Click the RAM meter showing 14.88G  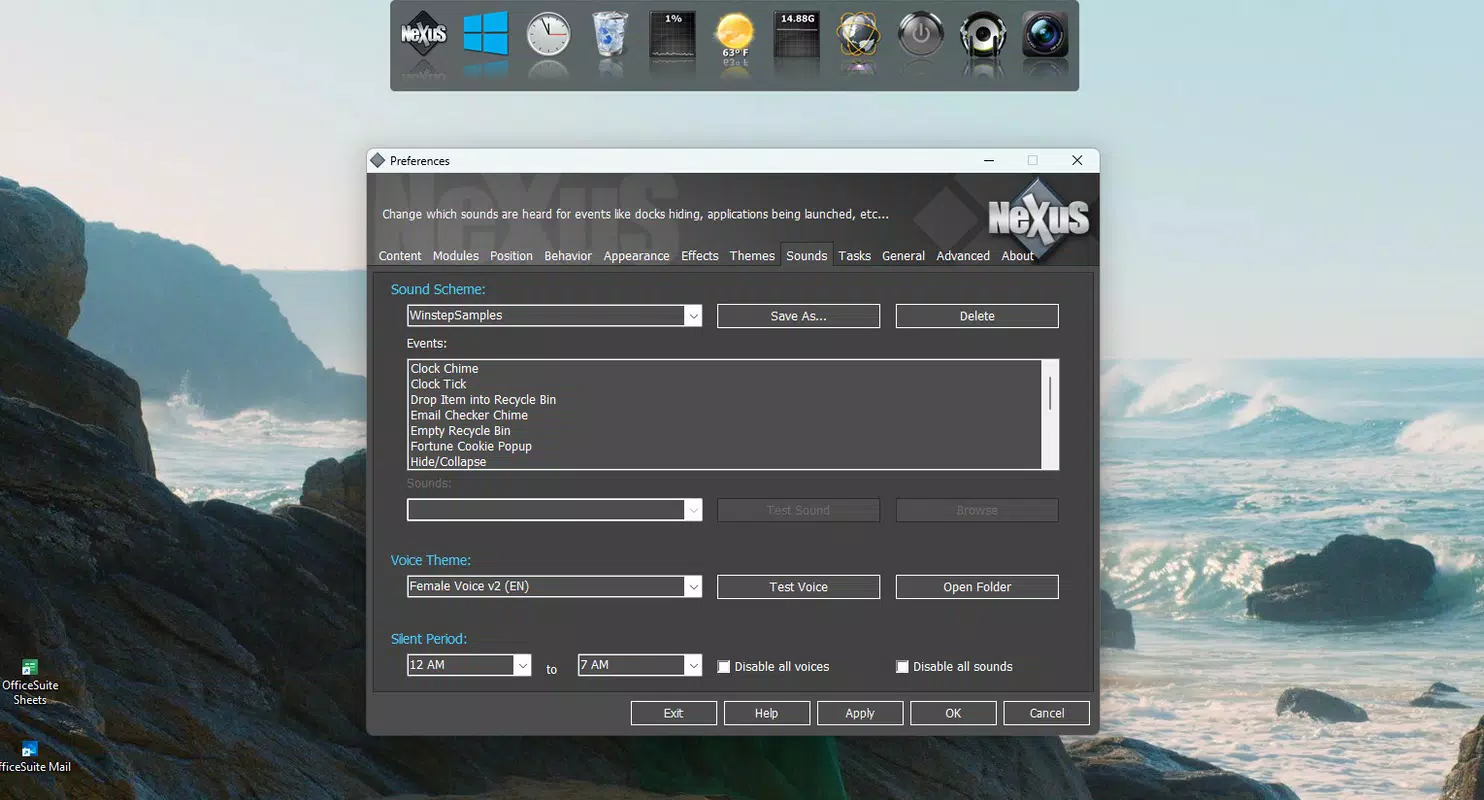[x=797, y=35]
